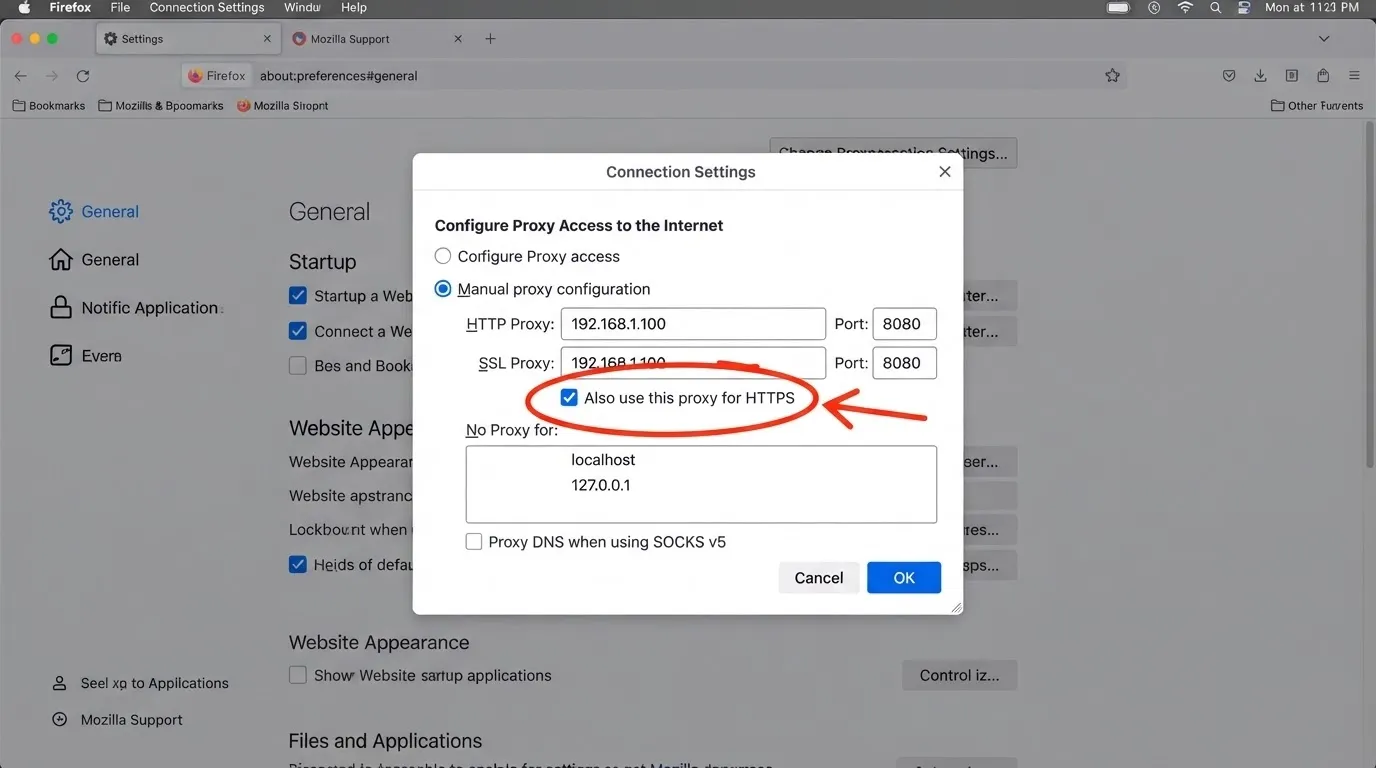
Task: Click the Change Proxy Settings button
Action: tap(893, 153)
